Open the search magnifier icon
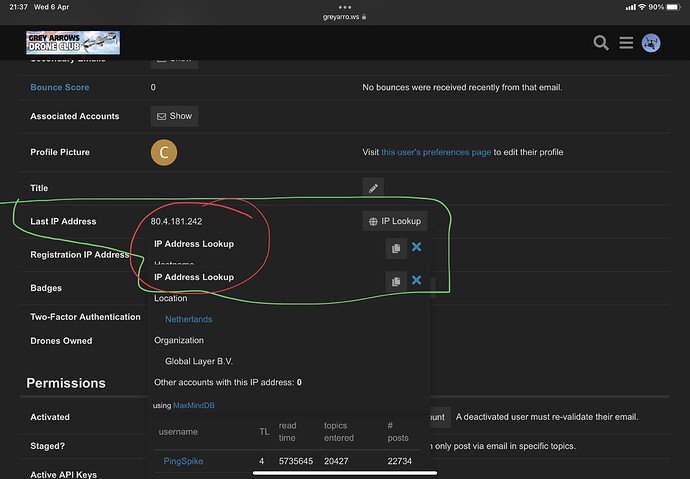The image size is (690, 479). tap(601, 43)
